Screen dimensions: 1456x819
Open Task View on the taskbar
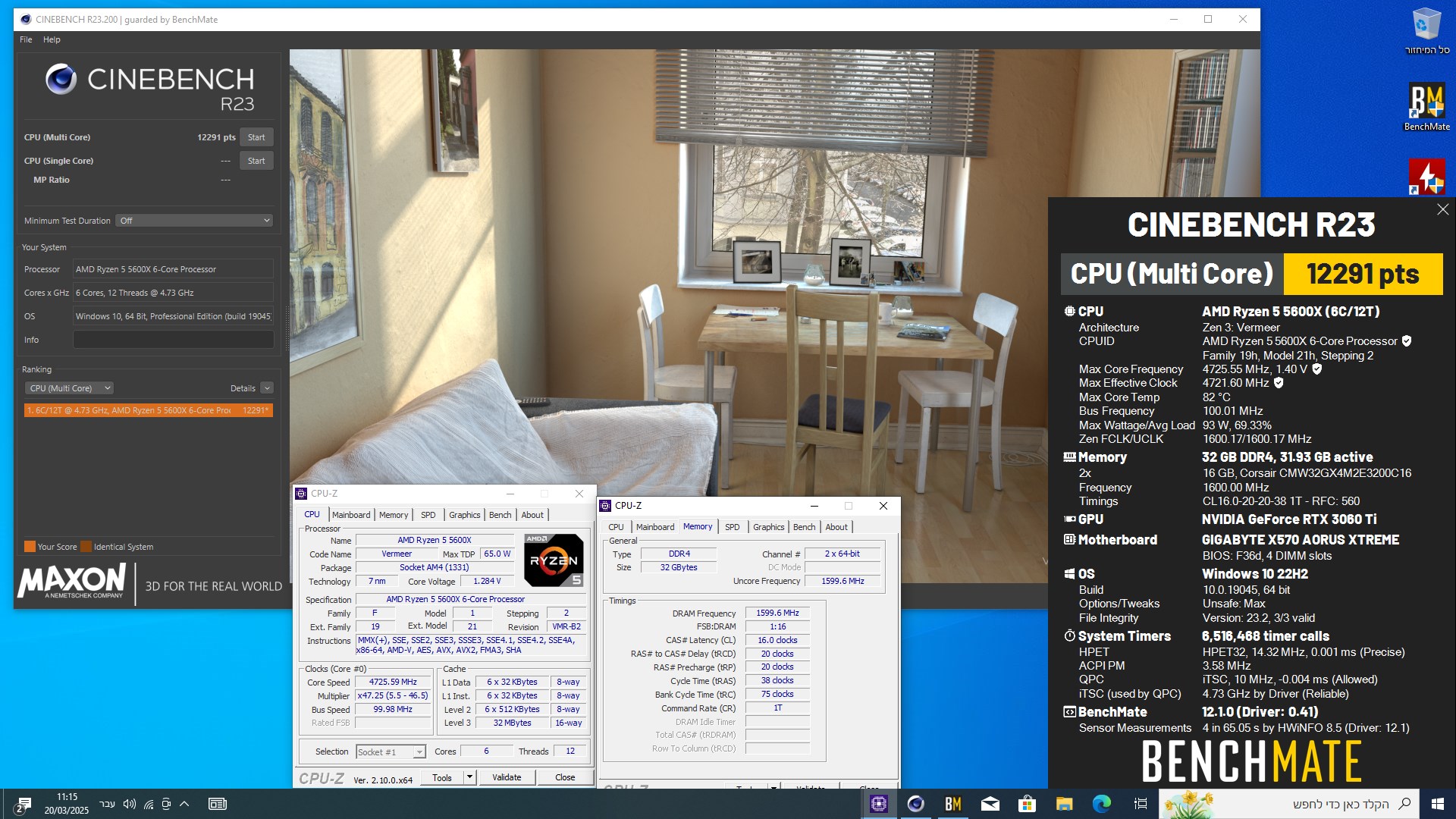[1140, 804]
